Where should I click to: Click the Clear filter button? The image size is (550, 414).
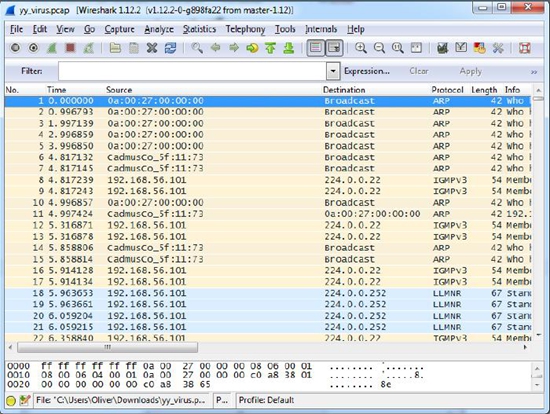(x=419, y=71)
